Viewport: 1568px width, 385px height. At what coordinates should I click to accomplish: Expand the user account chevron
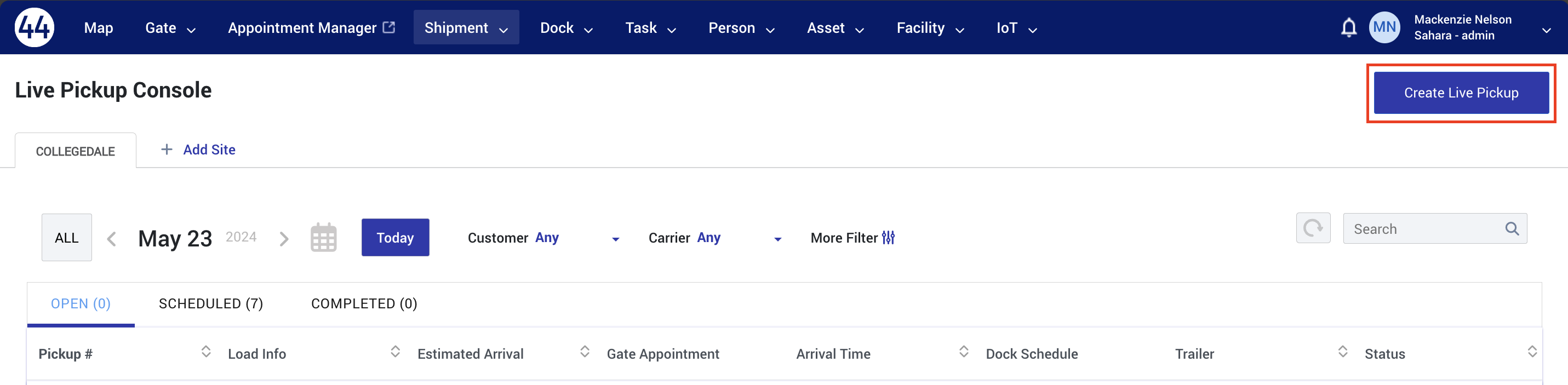pos(1546,31)
